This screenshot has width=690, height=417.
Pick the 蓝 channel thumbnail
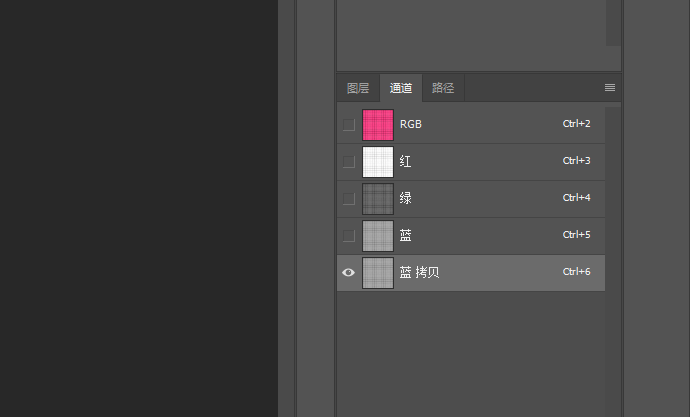[378, 236]
